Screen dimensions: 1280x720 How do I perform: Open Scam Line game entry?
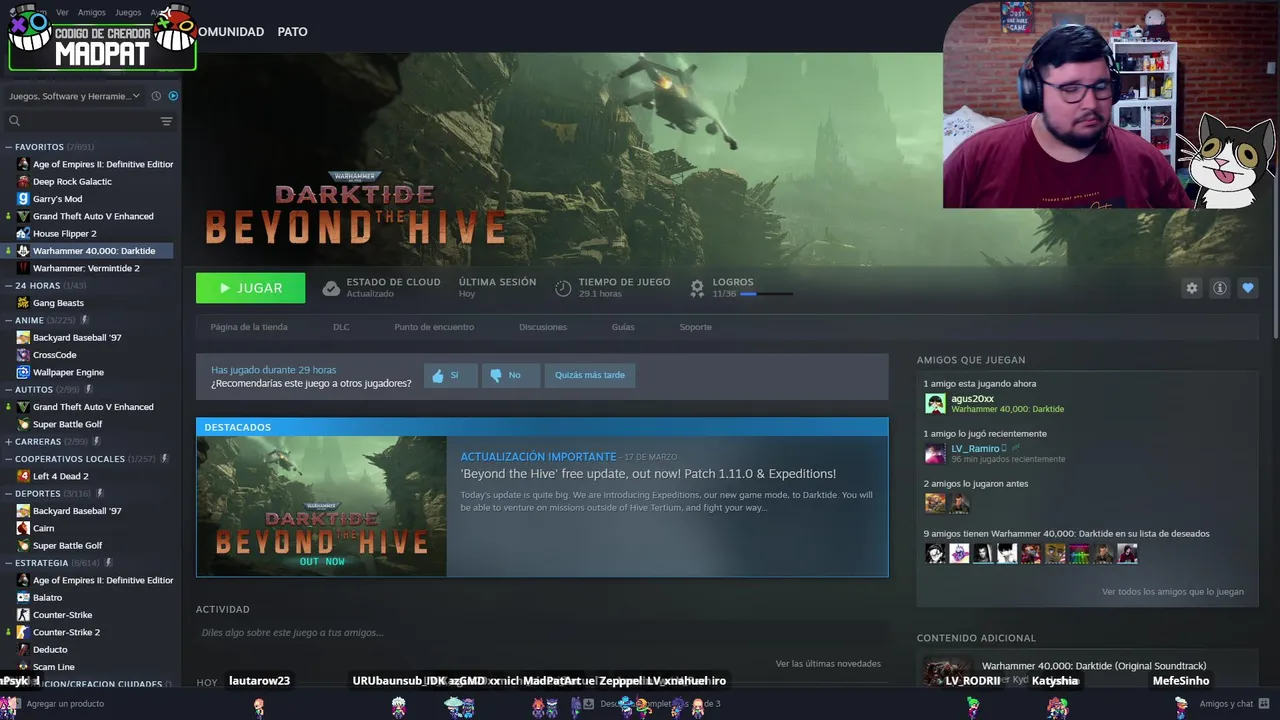coord(53,667)
